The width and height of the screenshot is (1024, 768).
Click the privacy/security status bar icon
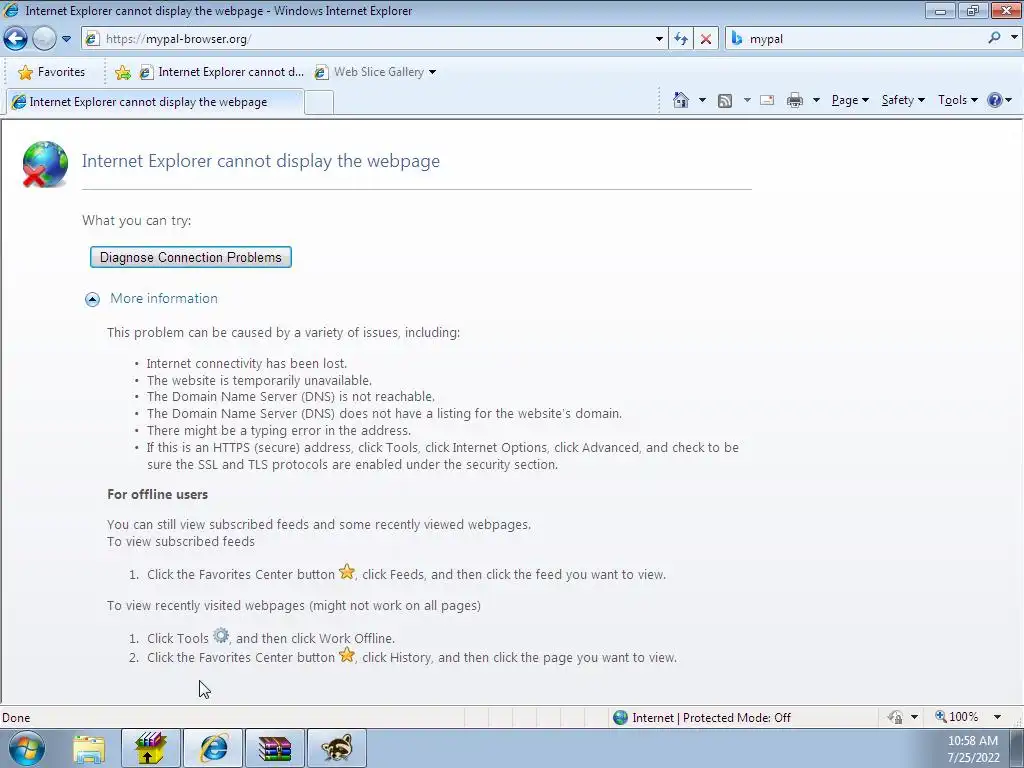[895, 717]
